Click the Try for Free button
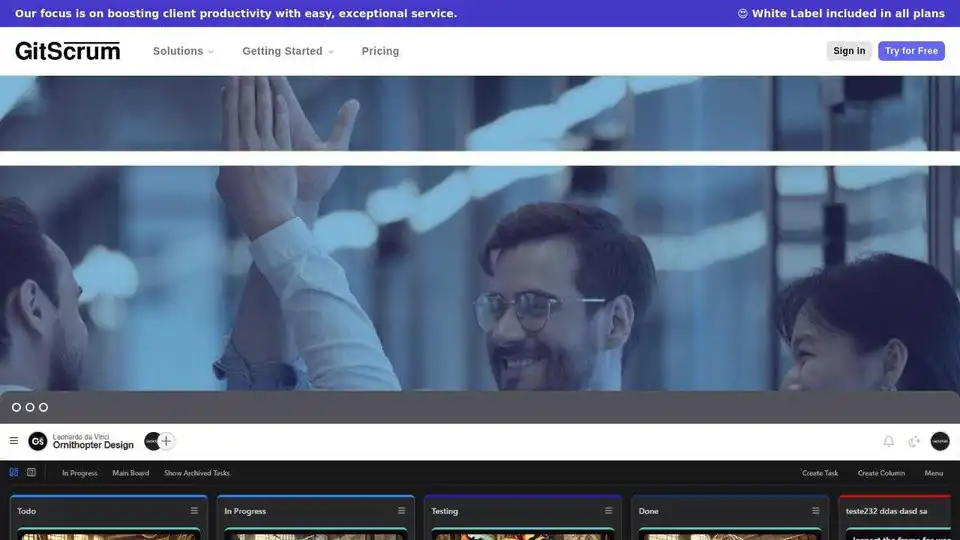 pyautogui.click(x=911, y=51)
